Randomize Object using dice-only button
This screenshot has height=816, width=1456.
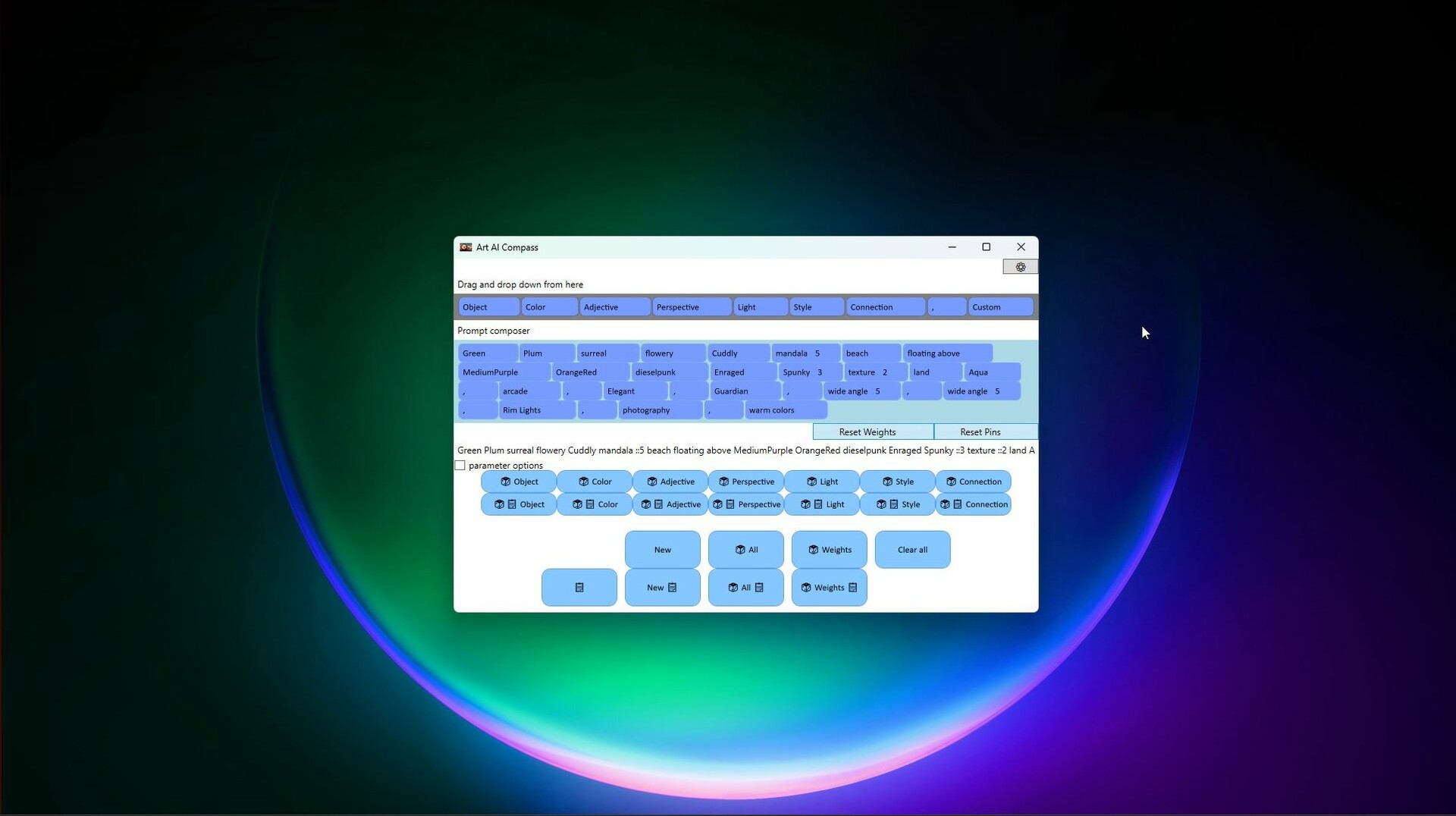519,482
